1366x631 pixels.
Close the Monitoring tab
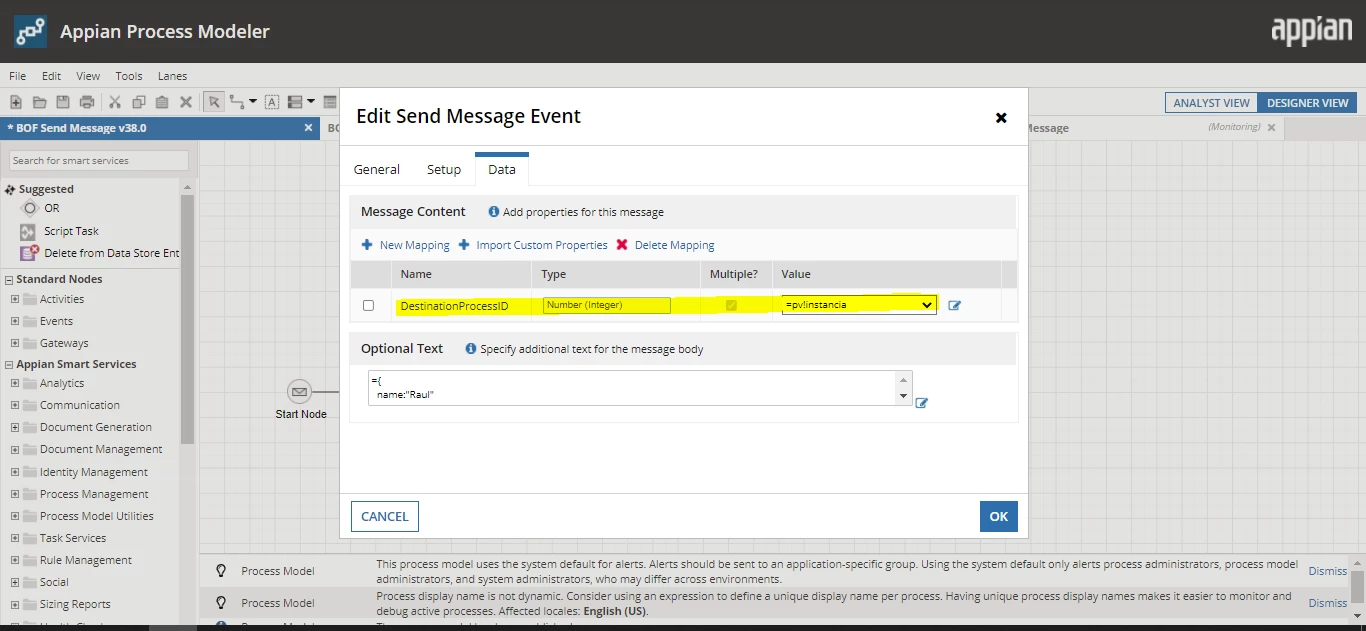coord(1272,128)
